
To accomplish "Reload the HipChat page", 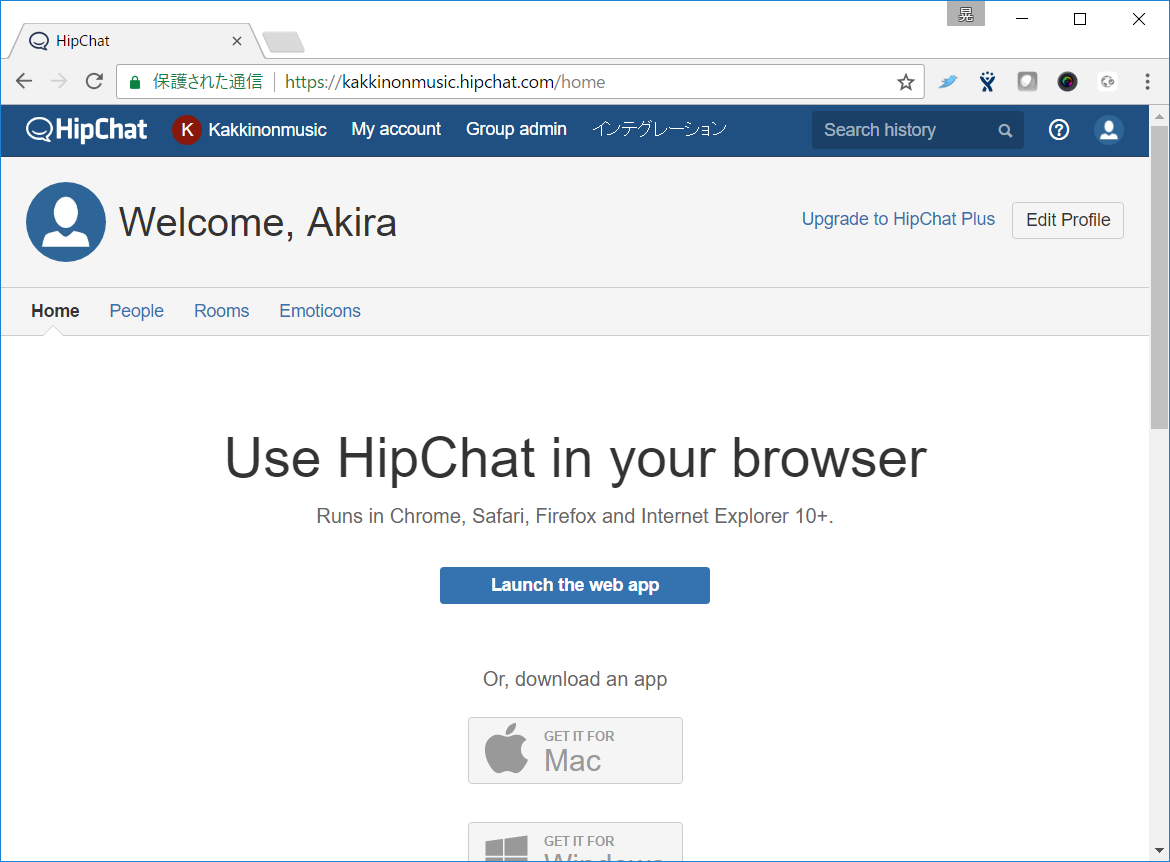I will pyautogui.click(x=94, y=81).
